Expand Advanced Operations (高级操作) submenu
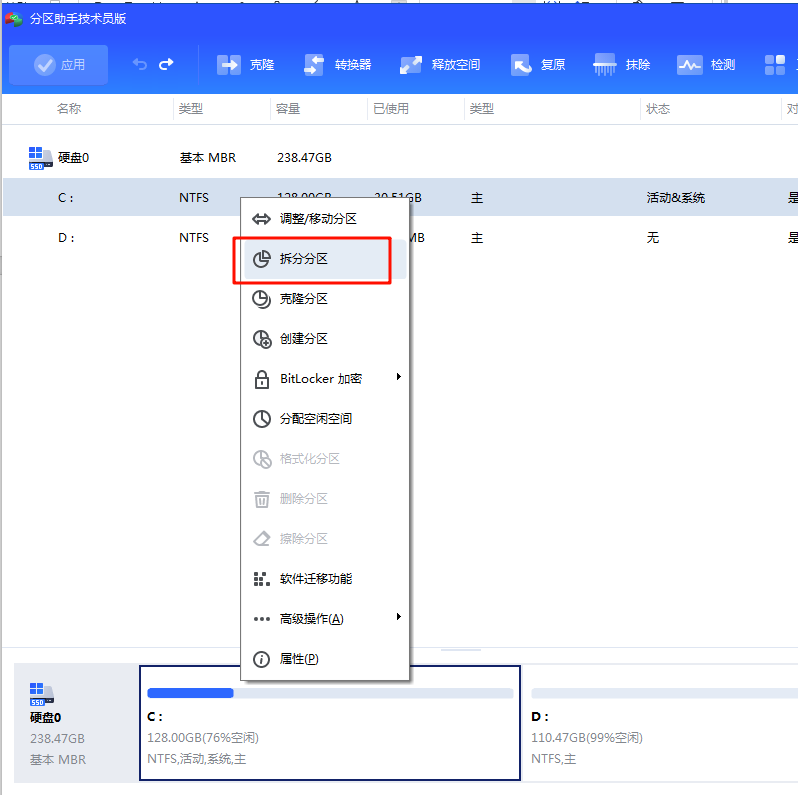Image resolution: width=798 pixels, height=795 pixels. 312,619
